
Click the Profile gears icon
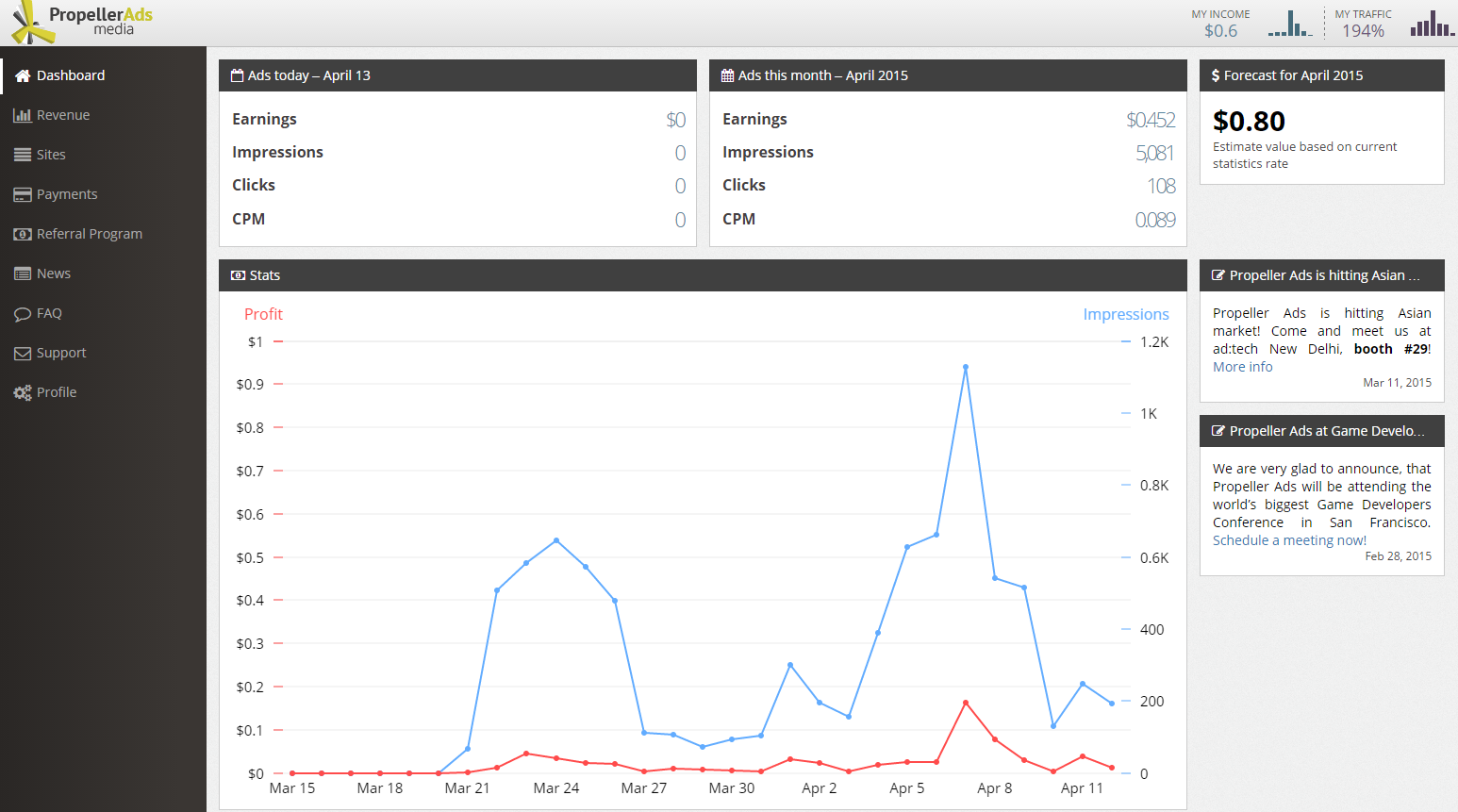[23, 393]
